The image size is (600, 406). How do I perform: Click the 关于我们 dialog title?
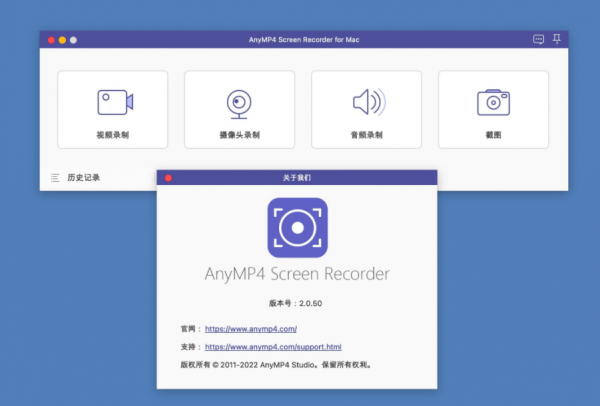[x=297, y=178]
